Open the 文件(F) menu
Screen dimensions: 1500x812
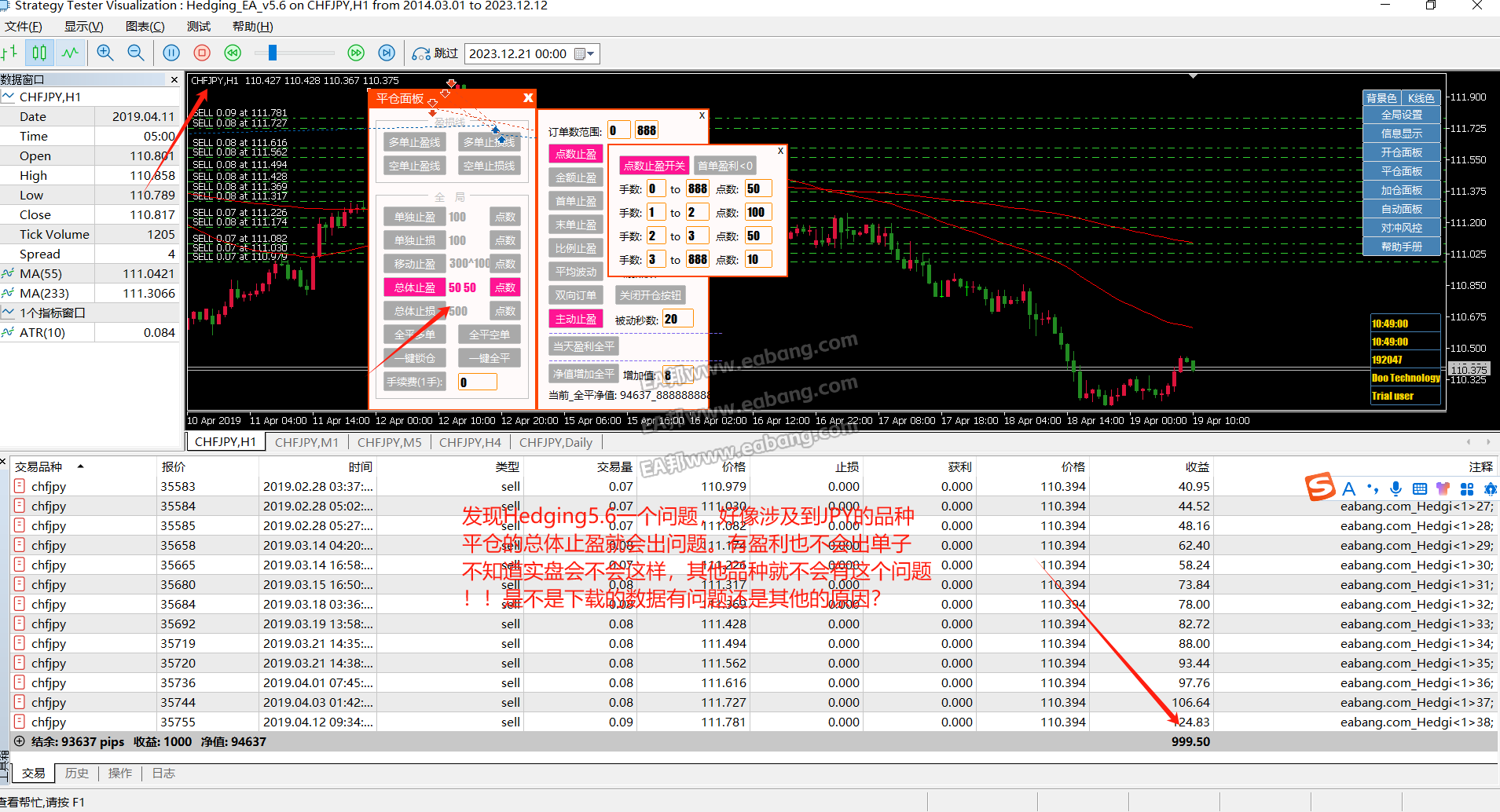click(24, 27)
